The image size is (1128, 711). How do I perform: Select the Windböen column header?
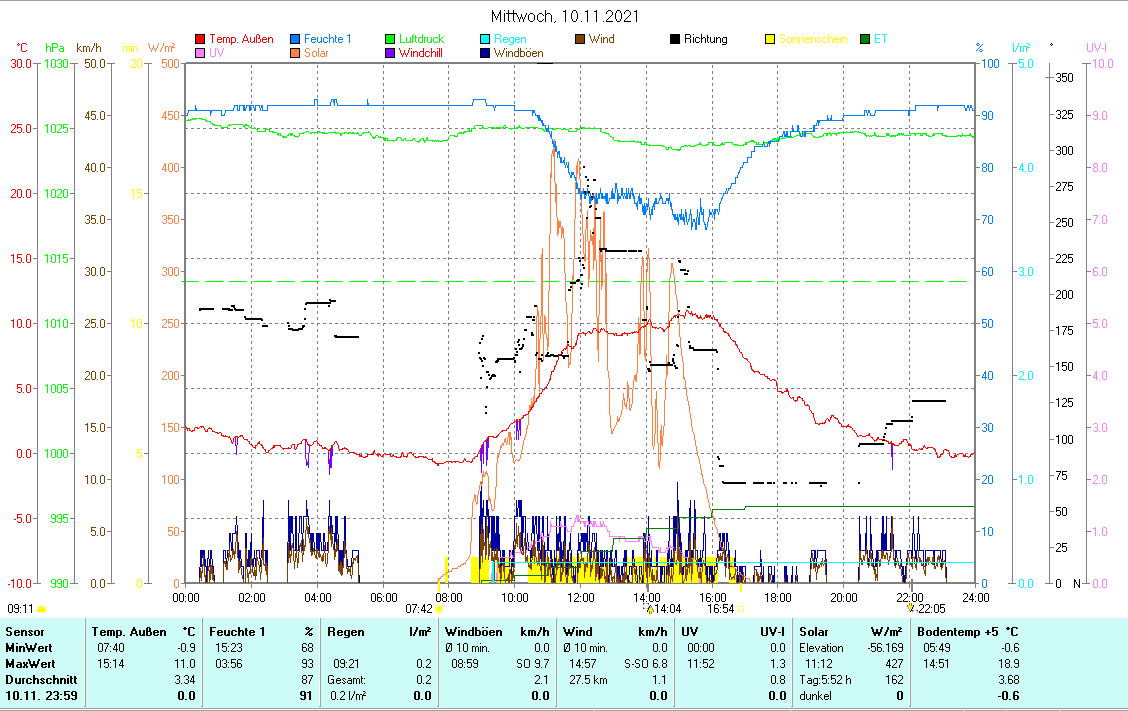[x=475, y=632]
